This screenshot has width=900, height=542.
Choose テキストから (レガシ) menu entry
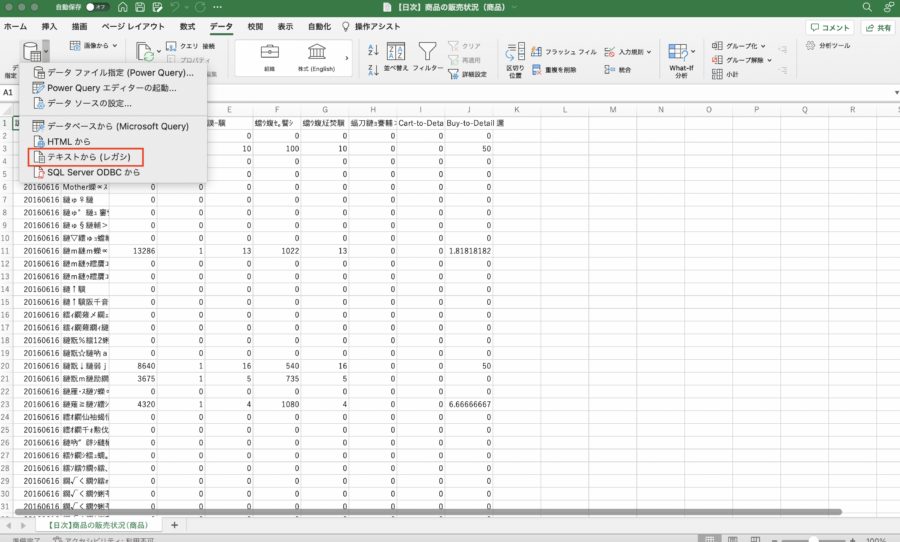click(113, 157)
